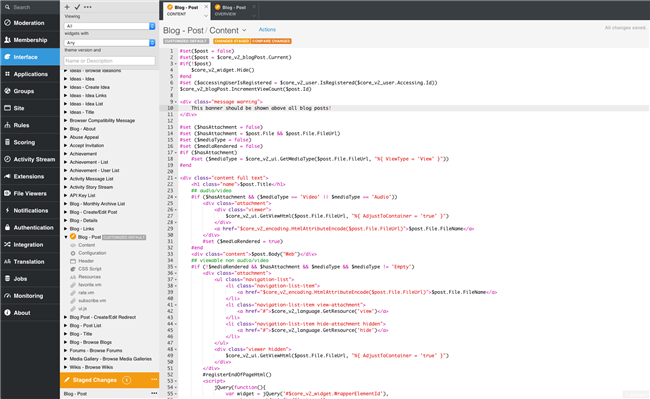Select 'Browser Compatibility Message' widget row
The width and height of the screenshot is (650, 399).
[x=102, y=121]
